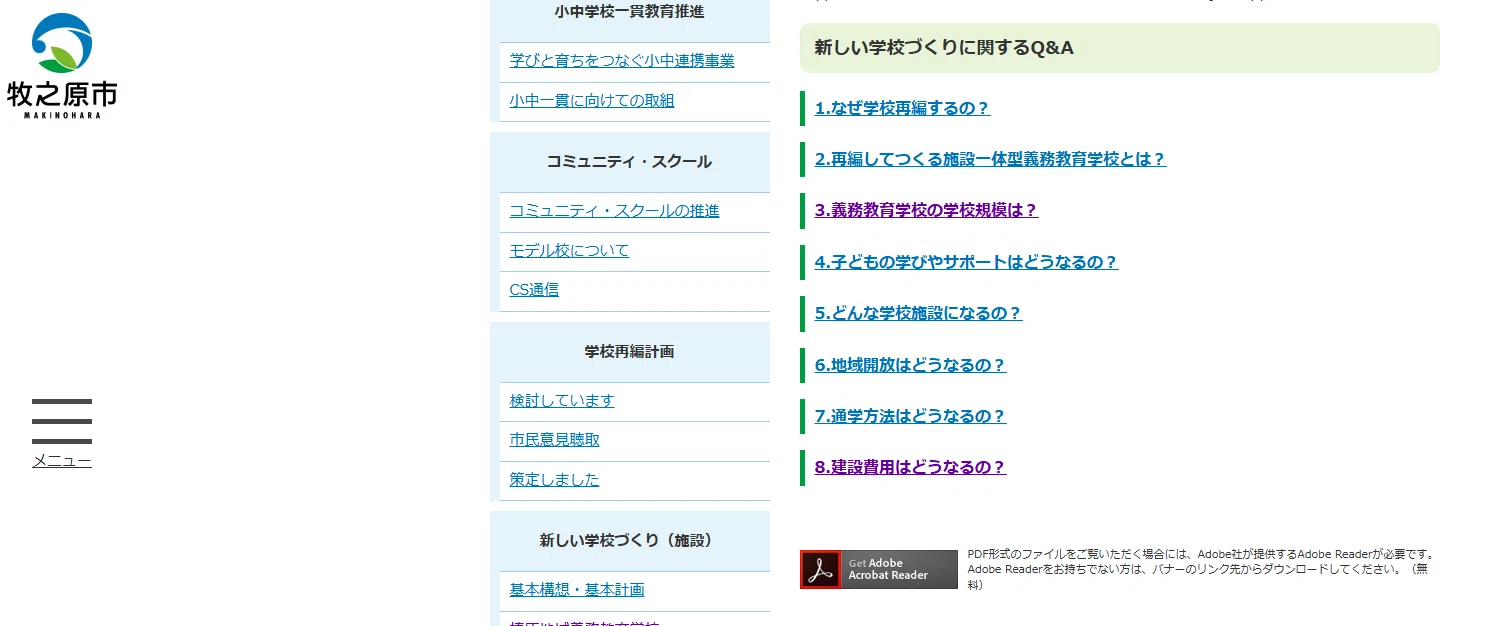The width and height of the screenshot is (1495, 626).
Task: Click the 小中学校一貫教育推進 sidebar heading
Action: pyautogui.click(x=630, y=12)
